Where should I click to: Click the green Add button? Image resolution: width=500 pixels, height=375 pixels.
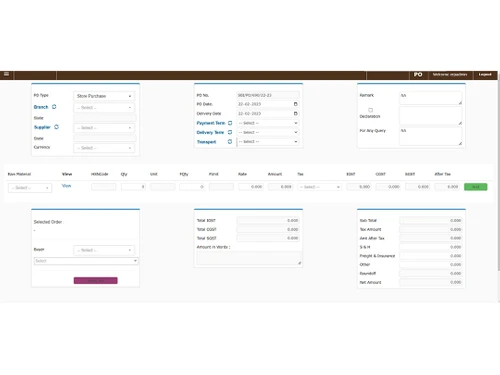point(476,187)
